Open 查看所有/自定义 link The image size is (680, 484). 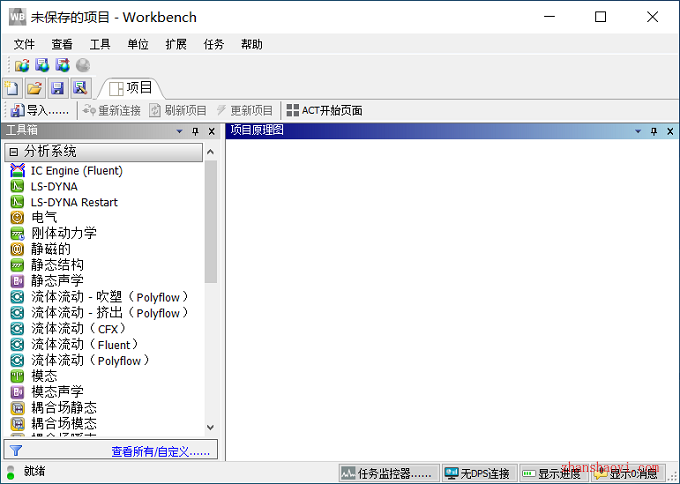(160, 452)
